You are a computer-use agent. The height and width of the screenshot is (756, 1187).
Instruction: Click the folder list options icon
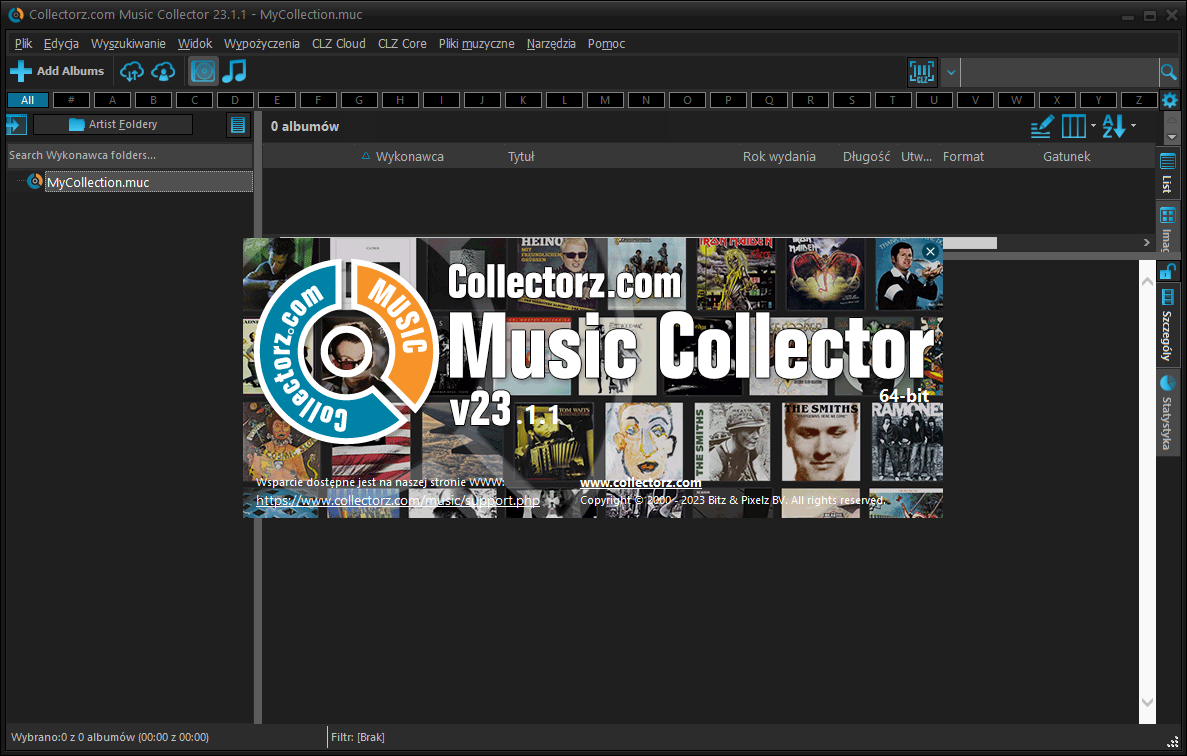point(238,125)
